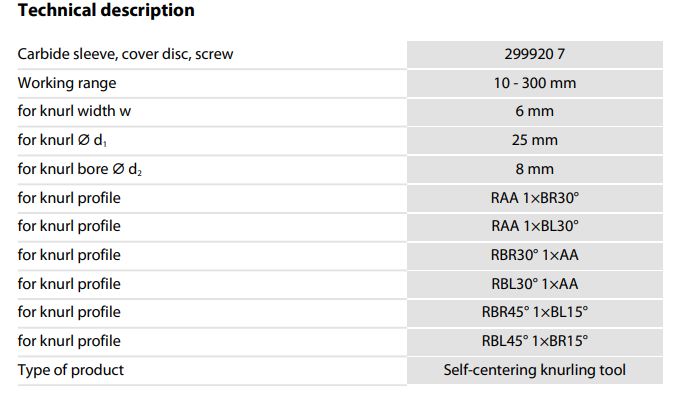Select the RAA 1×BR30° profile value

click(x=534, y=198)
